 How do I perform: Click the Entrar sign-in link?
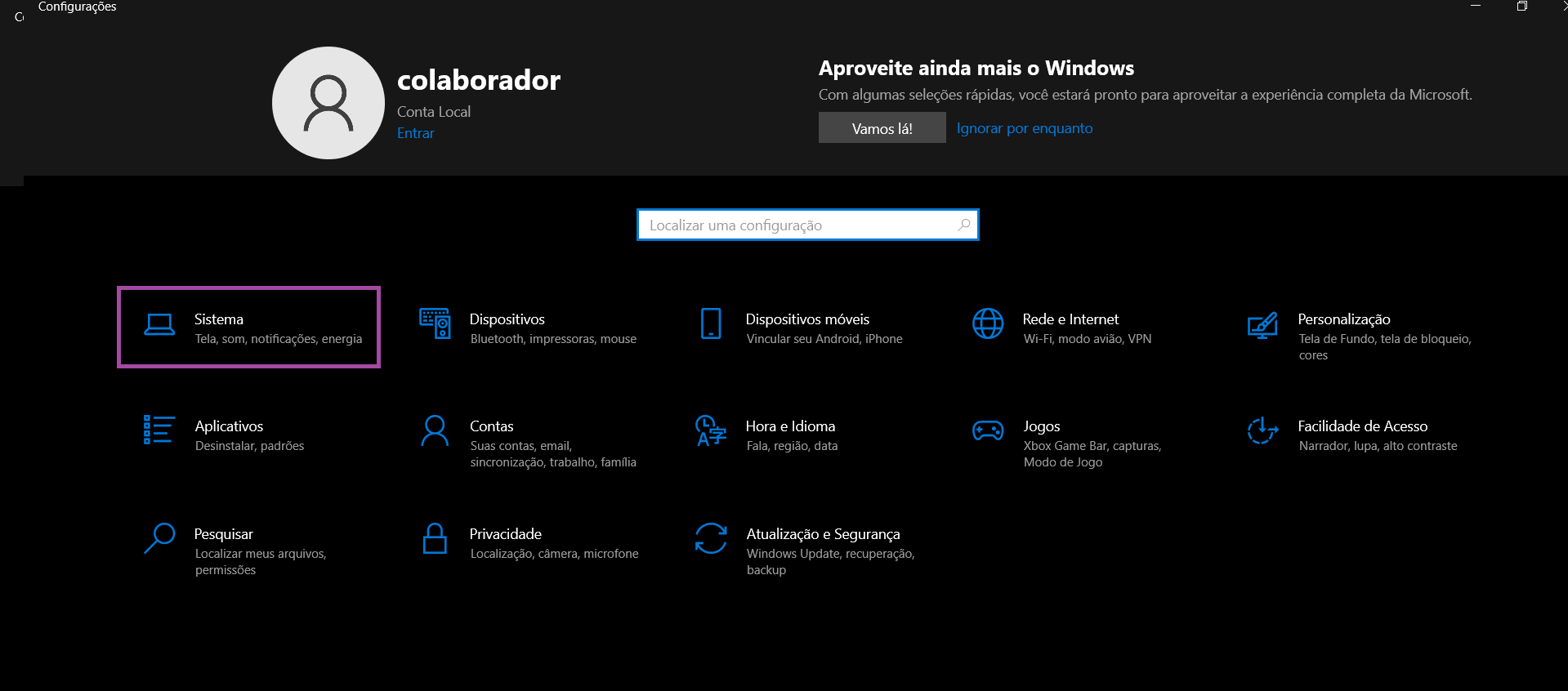[415, 133]
